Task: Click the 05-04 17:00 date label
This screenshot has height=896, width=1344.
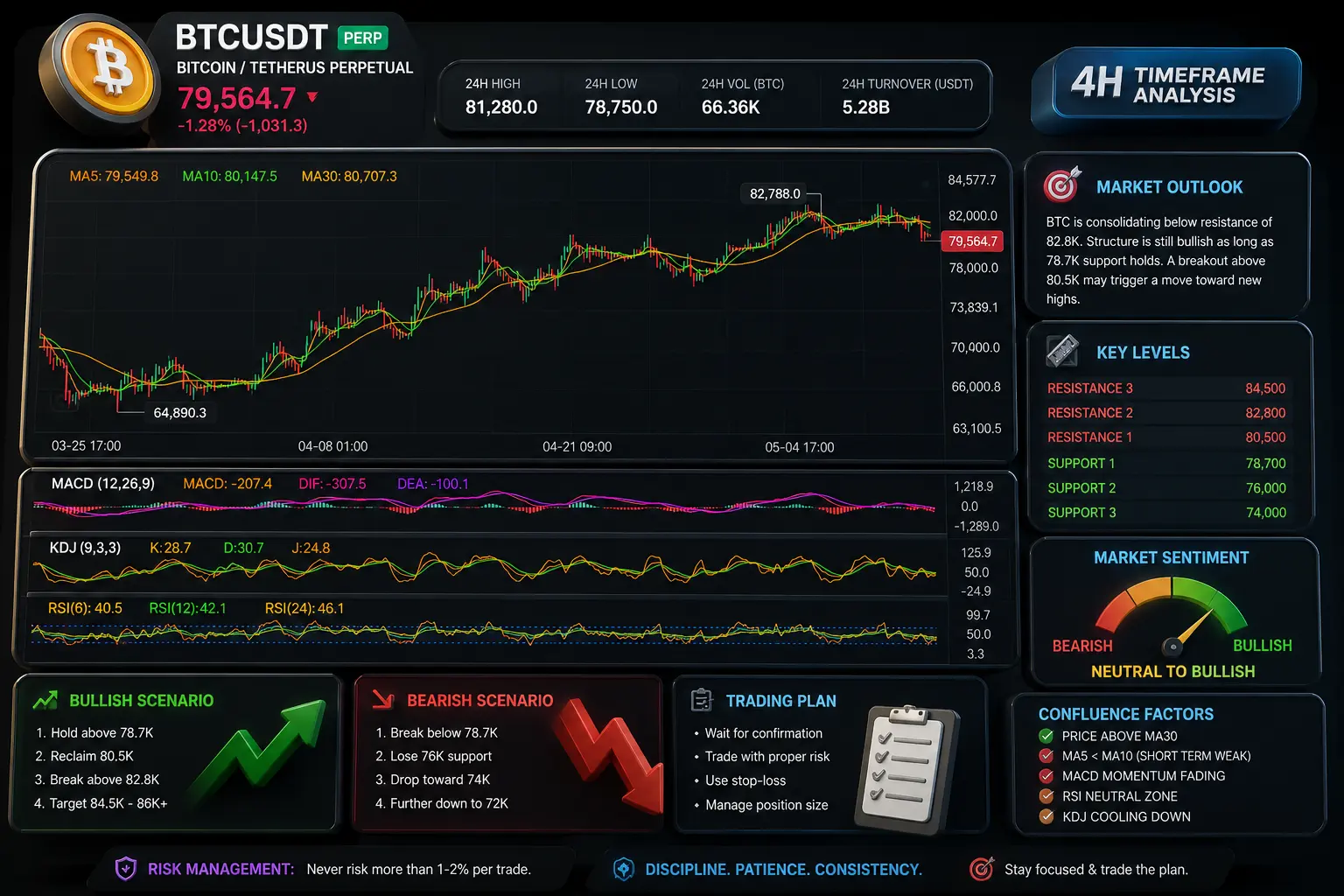Action: (800, 447)
